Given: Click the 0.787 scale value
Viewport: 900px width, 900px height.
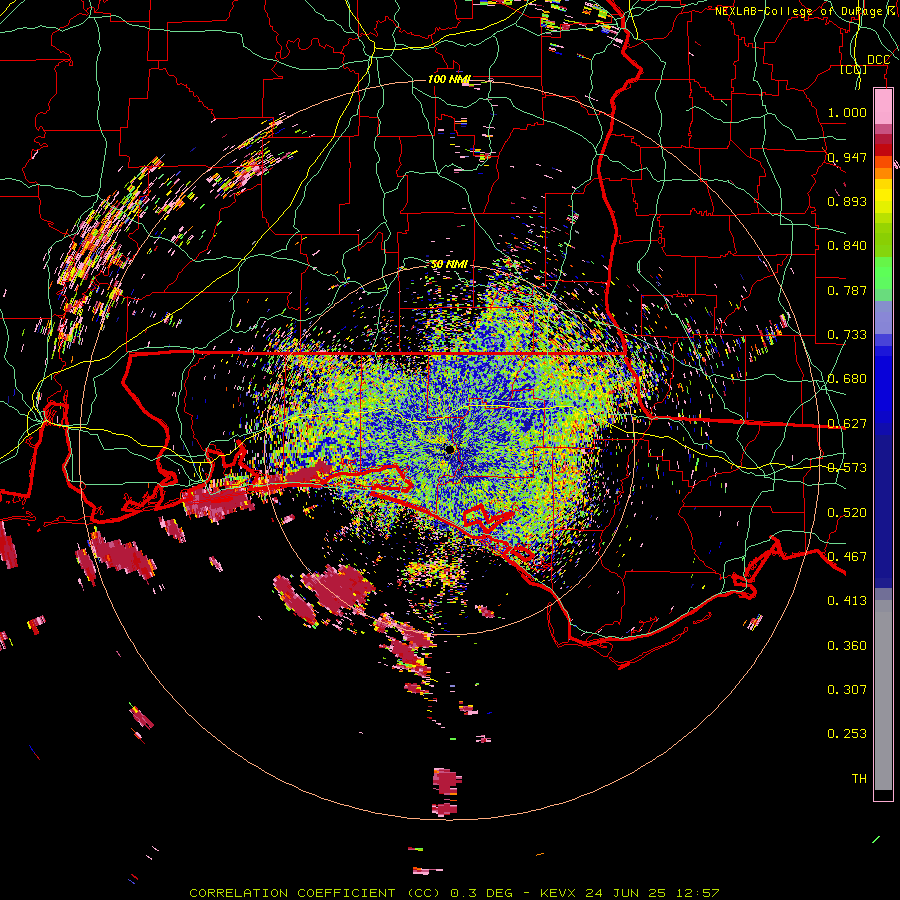Looking at the screenshot, I should pos(847,290).
